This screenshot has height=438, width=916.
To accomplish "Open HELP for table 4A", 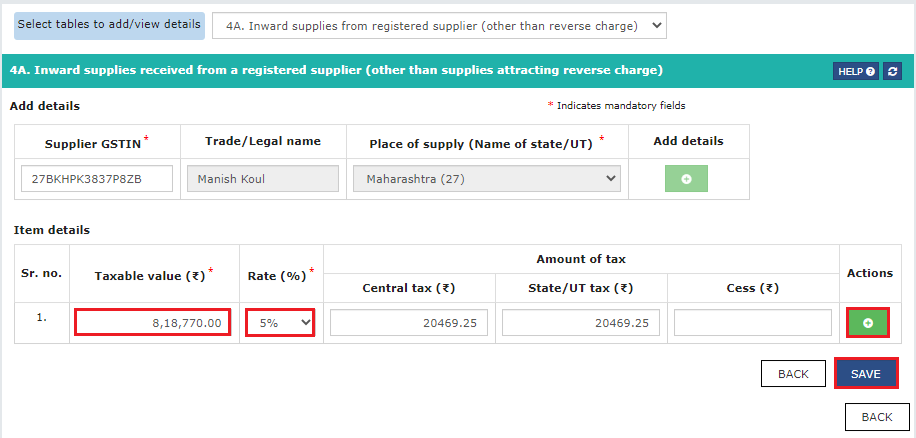I will pyautogui.click(x=856, y=71).
